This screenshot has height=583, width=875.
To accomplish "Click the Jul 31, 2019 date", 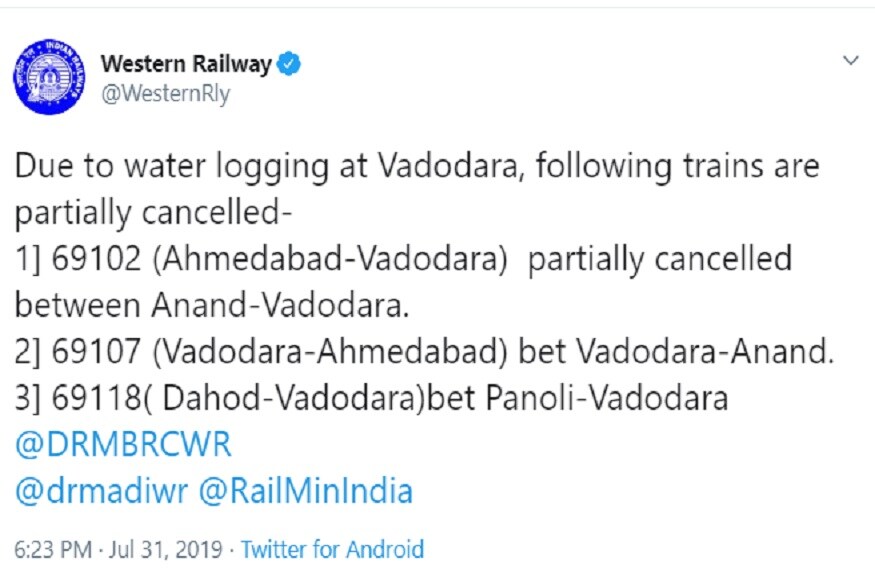I will pos(166,550).
